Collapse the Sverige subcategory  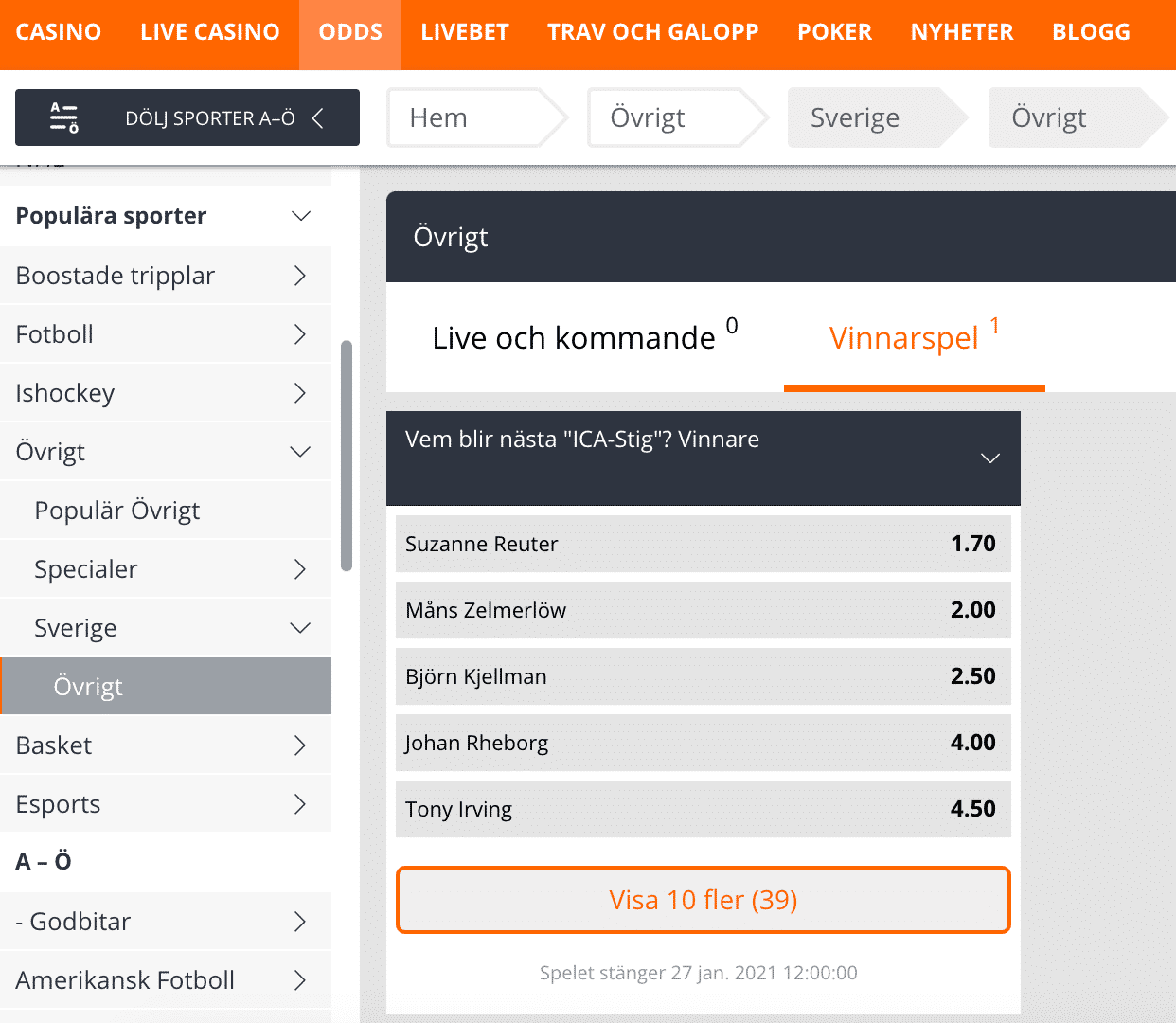(x=301, y=628)
